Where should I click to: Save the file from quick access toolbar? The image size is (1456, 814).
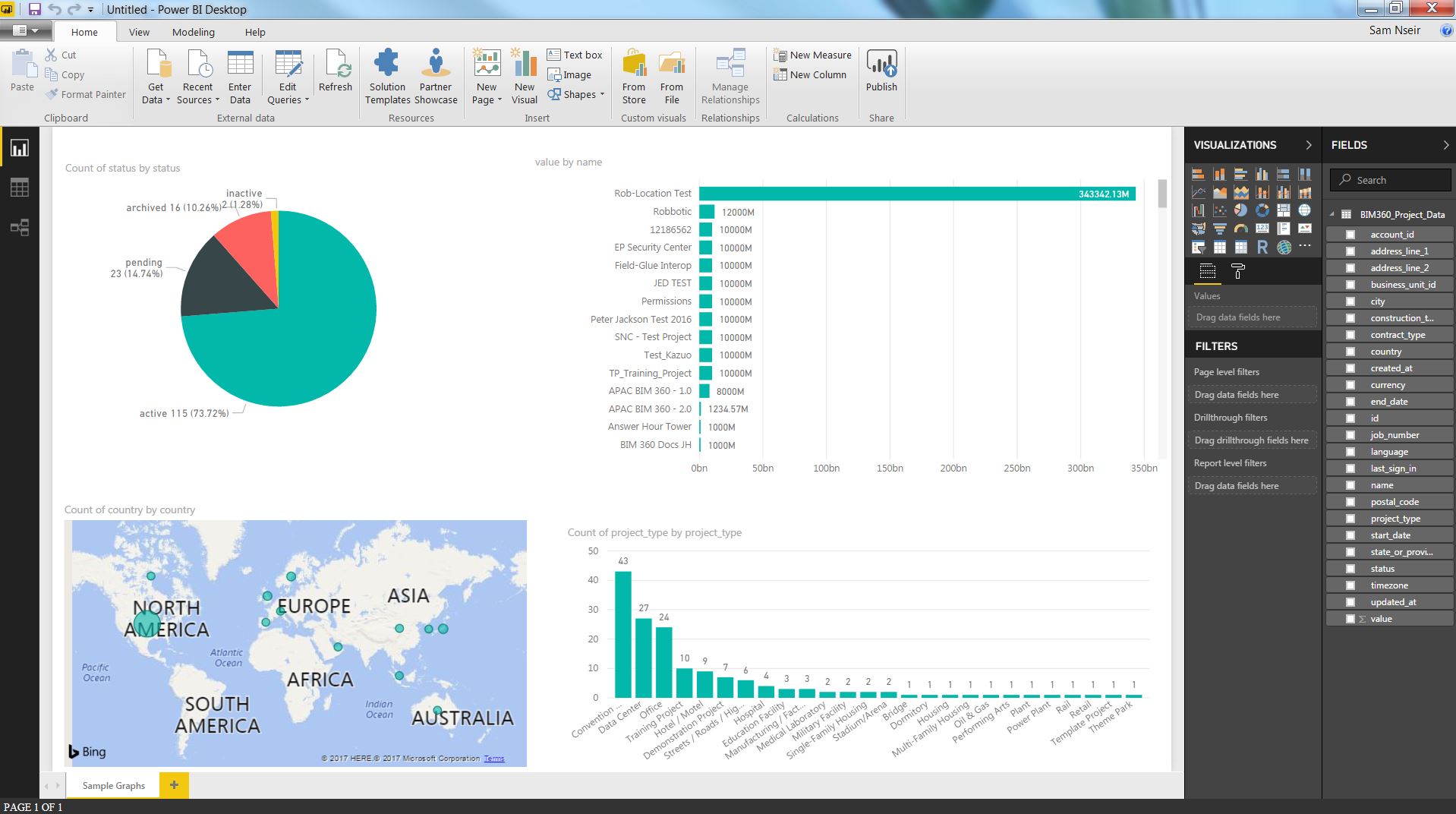[x=35, y=9]
